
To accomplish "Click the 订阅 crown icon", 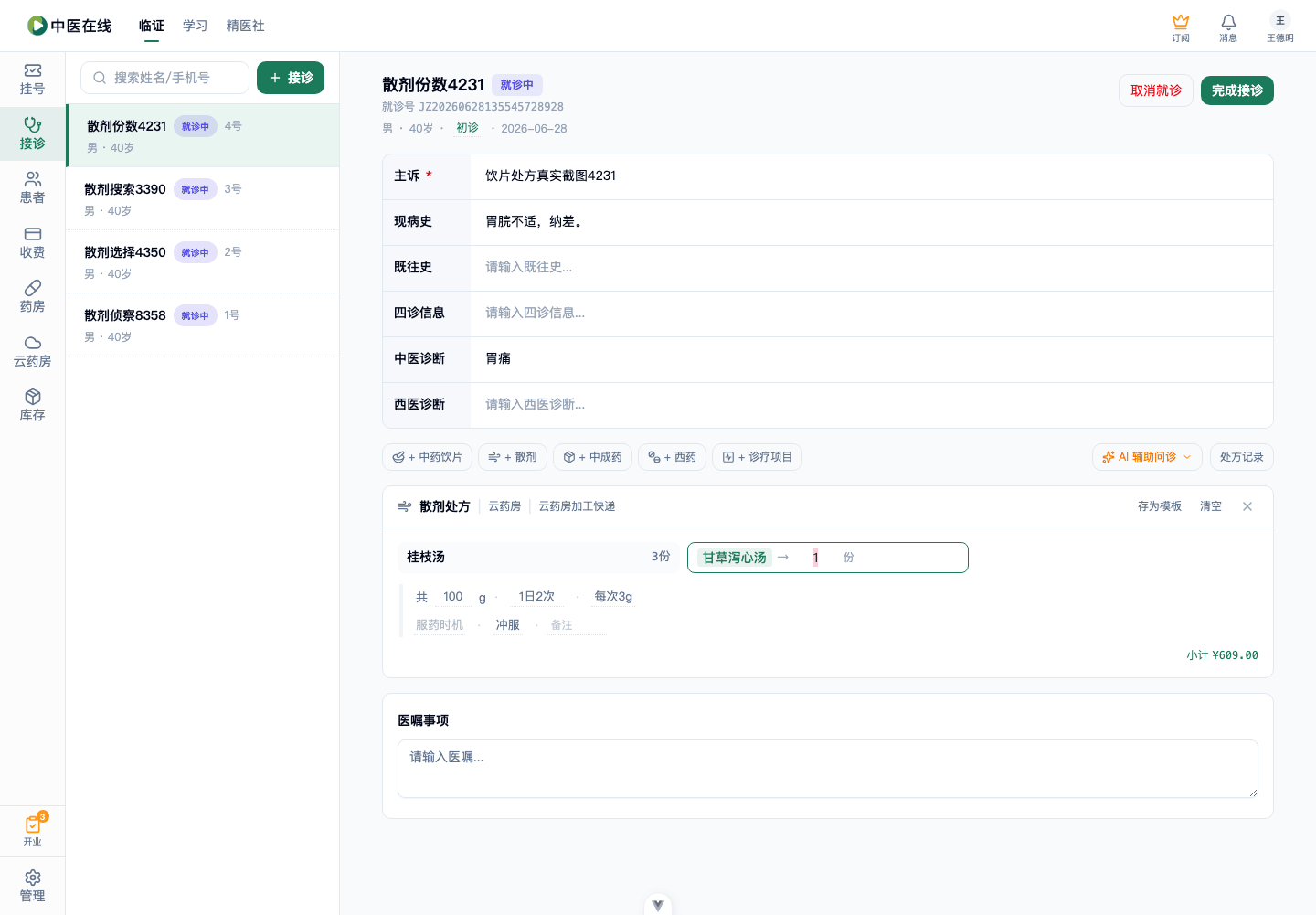I will click(1181, 27).
